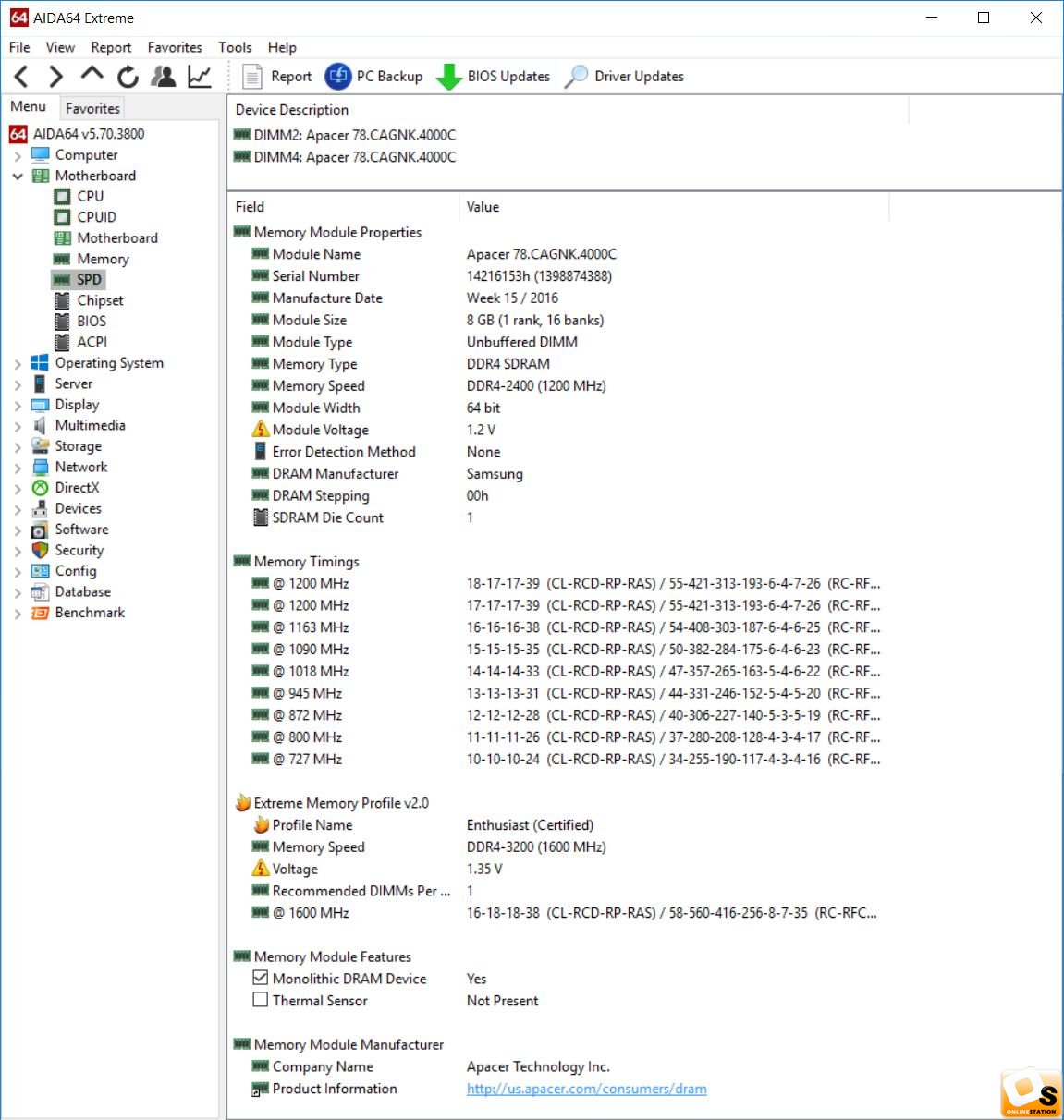
Task: Select DIMM4 Apacer module in device list
Action: [354, 157]
